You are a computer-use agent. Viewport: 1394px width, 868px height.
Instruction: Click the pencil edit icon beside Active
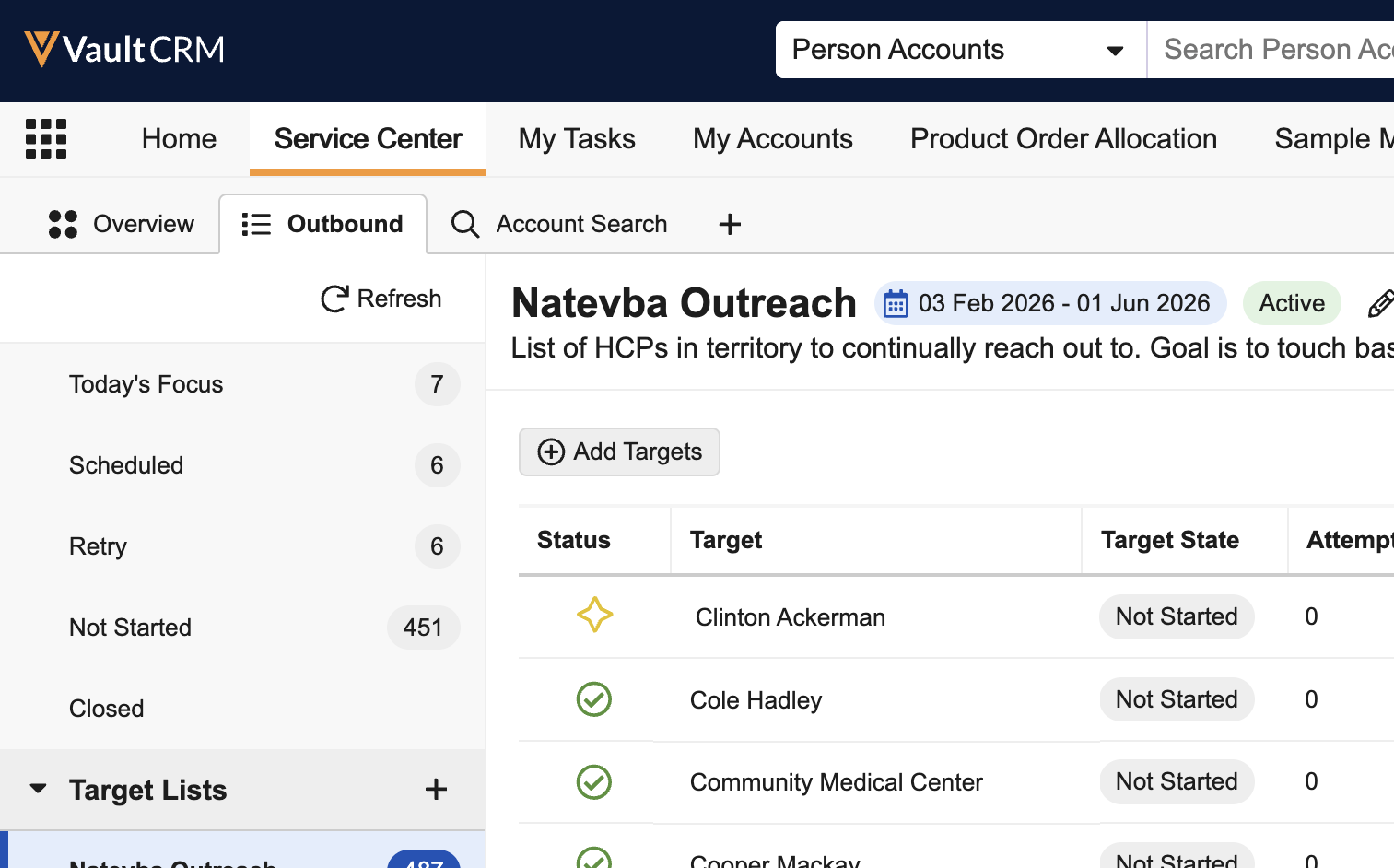[x=1379, y=303]
